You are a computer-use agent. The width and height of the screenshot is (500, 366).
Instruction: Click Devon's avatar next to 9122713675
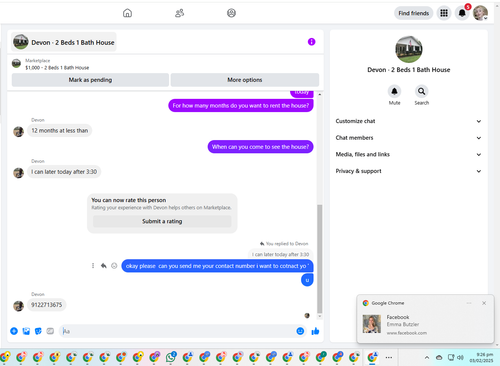pos(18,305)
